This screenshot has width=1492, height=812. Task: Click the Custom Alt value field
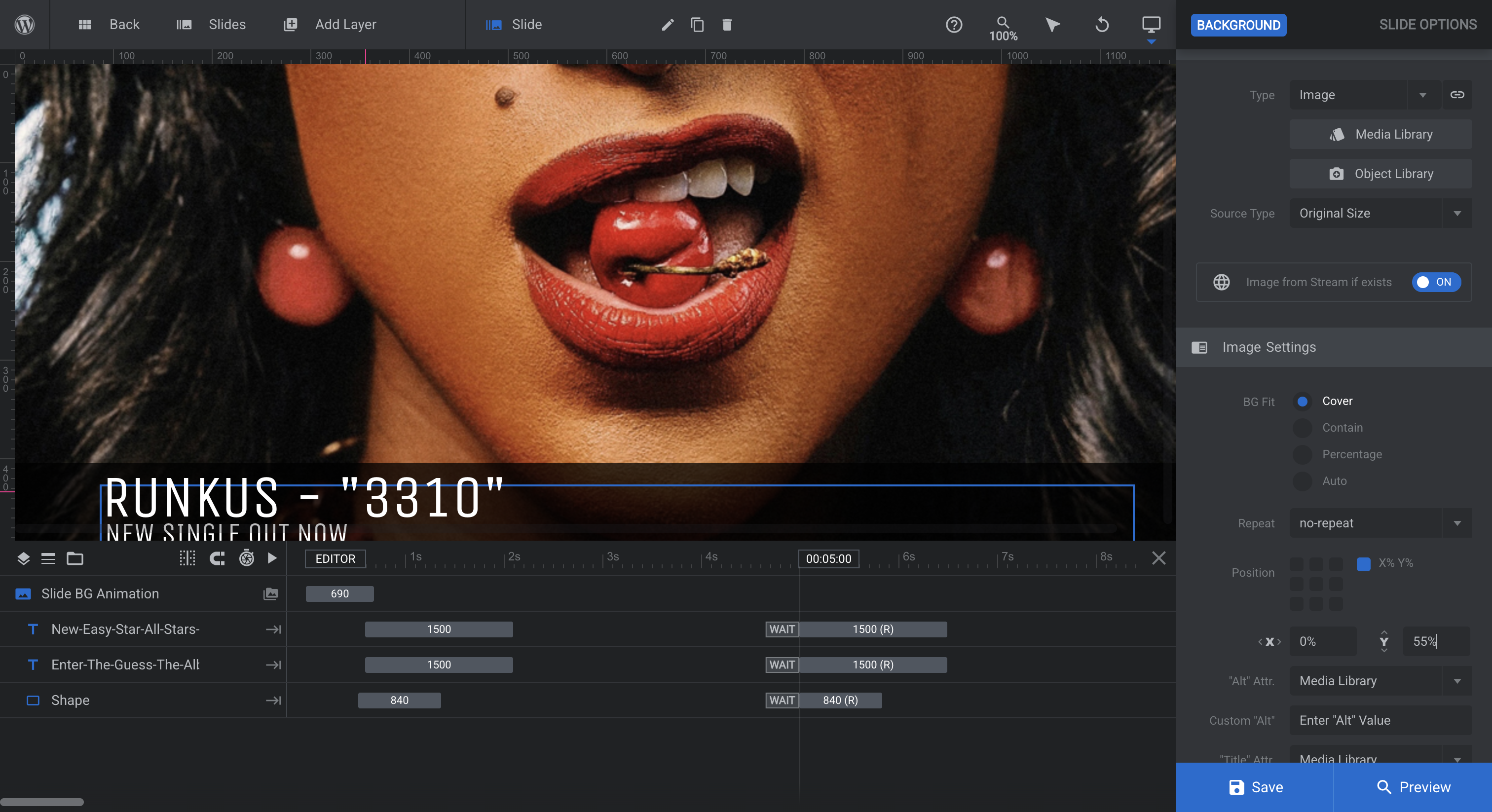[x=1380, y=720]
